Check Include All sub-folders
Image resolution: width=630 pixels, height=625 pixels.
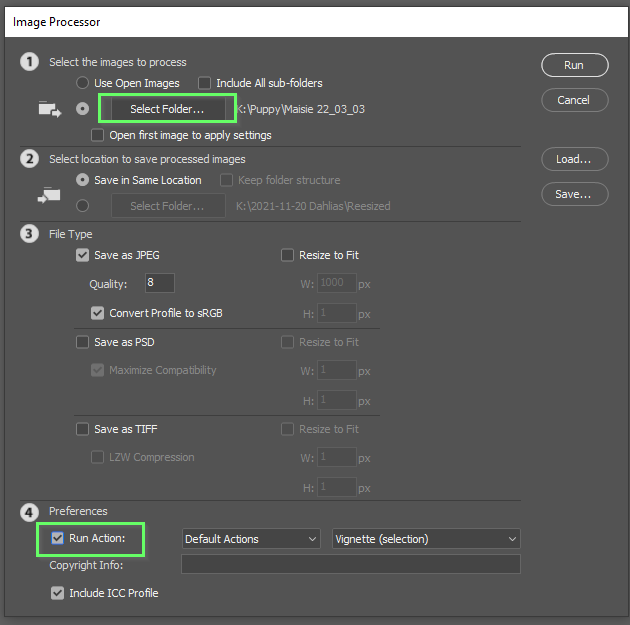205,83
